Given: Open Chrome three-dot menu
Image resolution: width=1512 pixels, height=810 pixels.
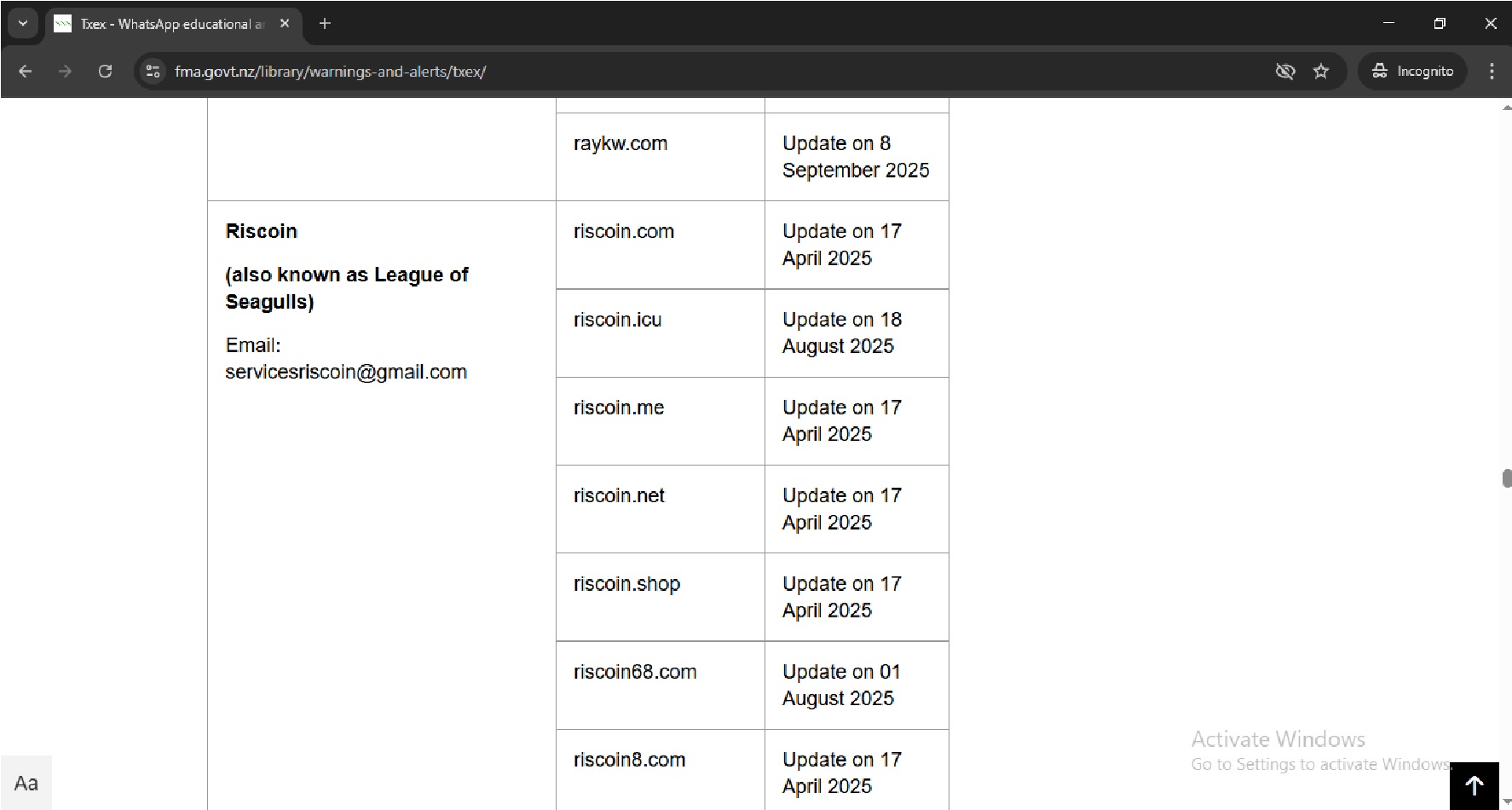Looking at the screenshot, I should tap(1491, 72).
